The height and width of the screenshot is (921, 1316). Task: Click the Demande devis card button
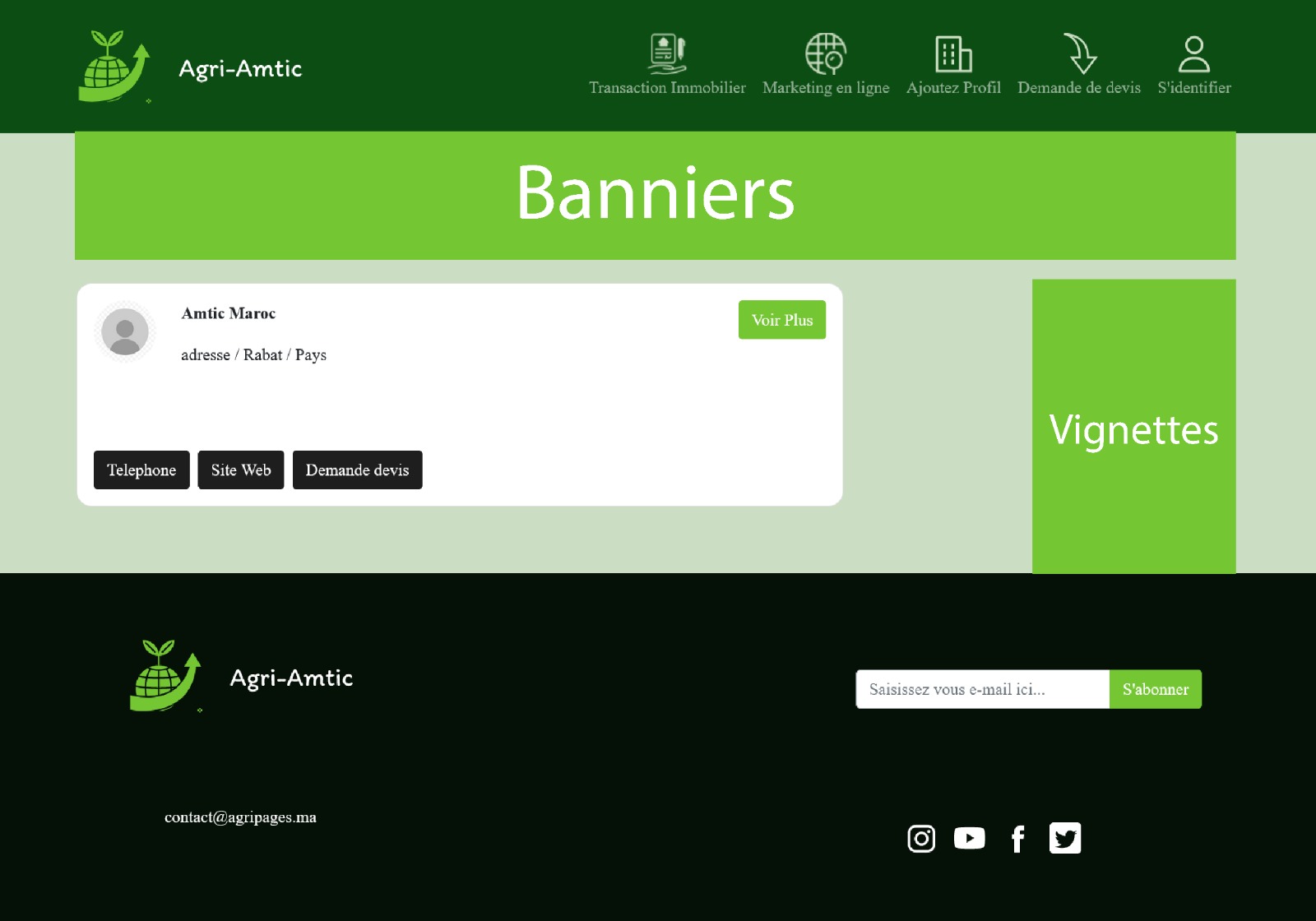click(x=357, y=470)
